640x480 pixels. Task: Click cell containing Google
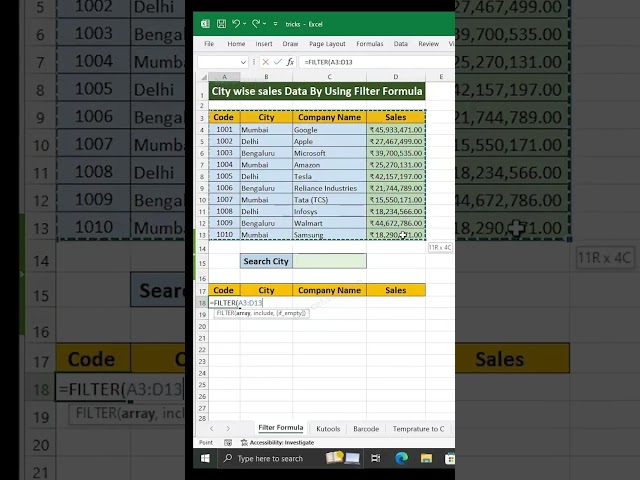tap(329, 130)
